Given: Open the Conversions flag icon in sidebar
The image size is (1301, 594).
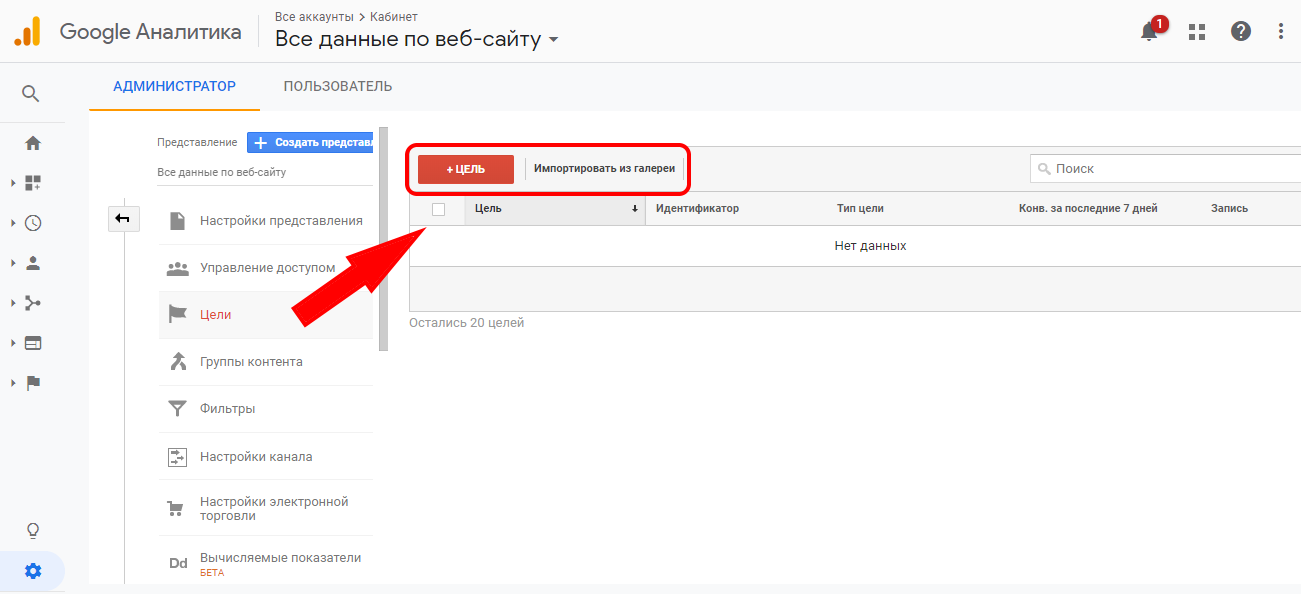Looking at the screenshot, I should click(33, 383).
